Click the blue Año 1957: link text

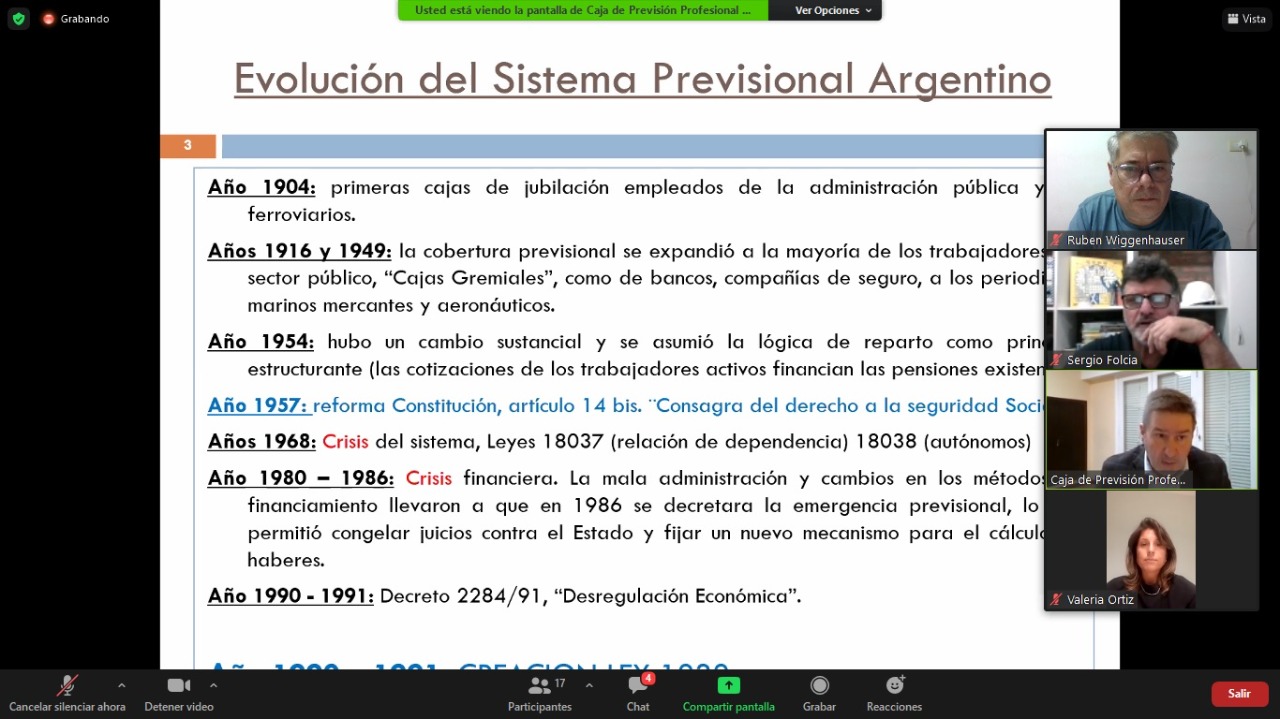point(258,405)
